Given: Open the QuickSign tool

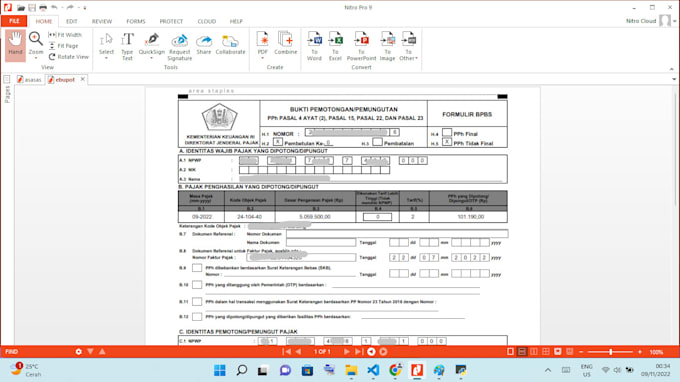Looking at the screenshot, I should pos(152,42).
